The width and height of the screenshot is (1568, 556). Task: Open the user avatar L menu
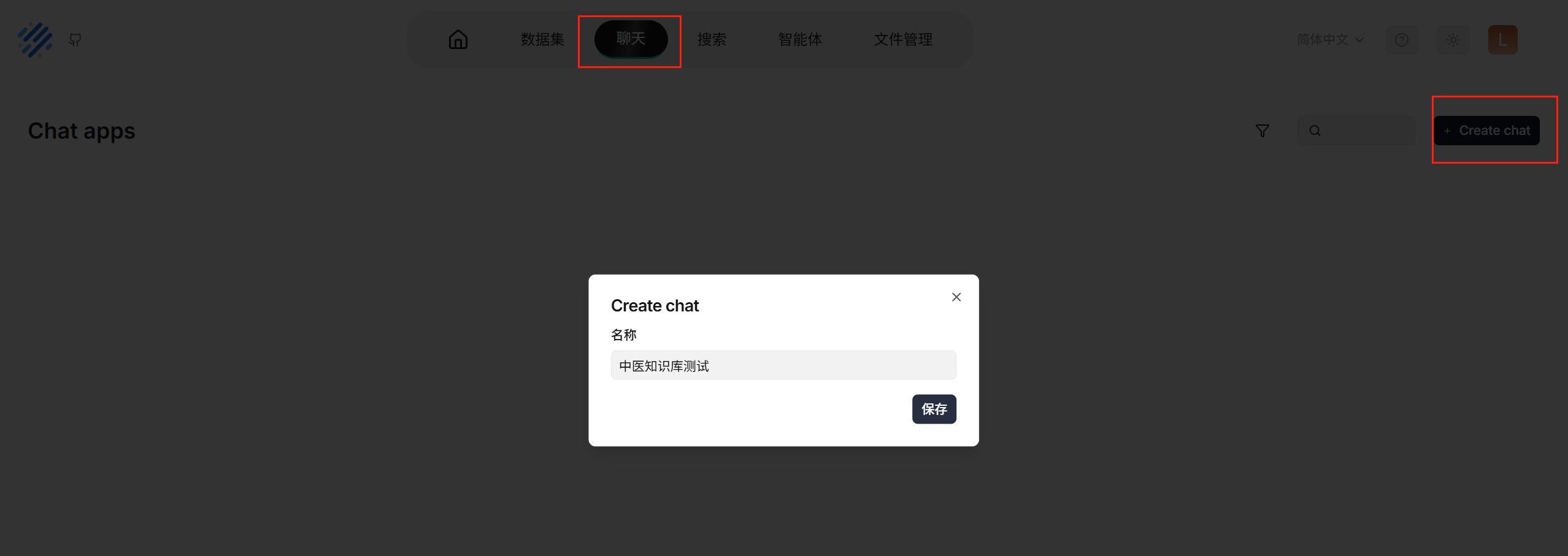click(1502, 40)
